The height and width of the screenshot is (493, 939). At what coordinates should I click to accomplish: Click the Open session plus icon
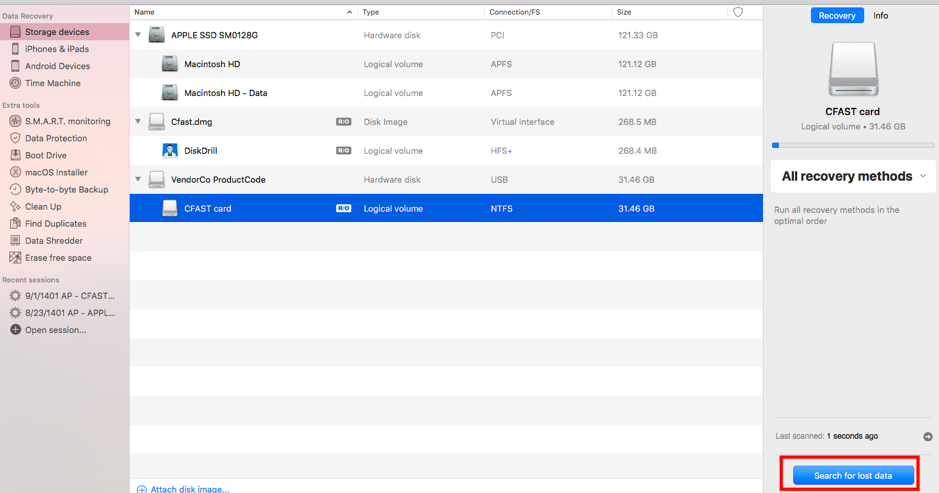point(15,329)
